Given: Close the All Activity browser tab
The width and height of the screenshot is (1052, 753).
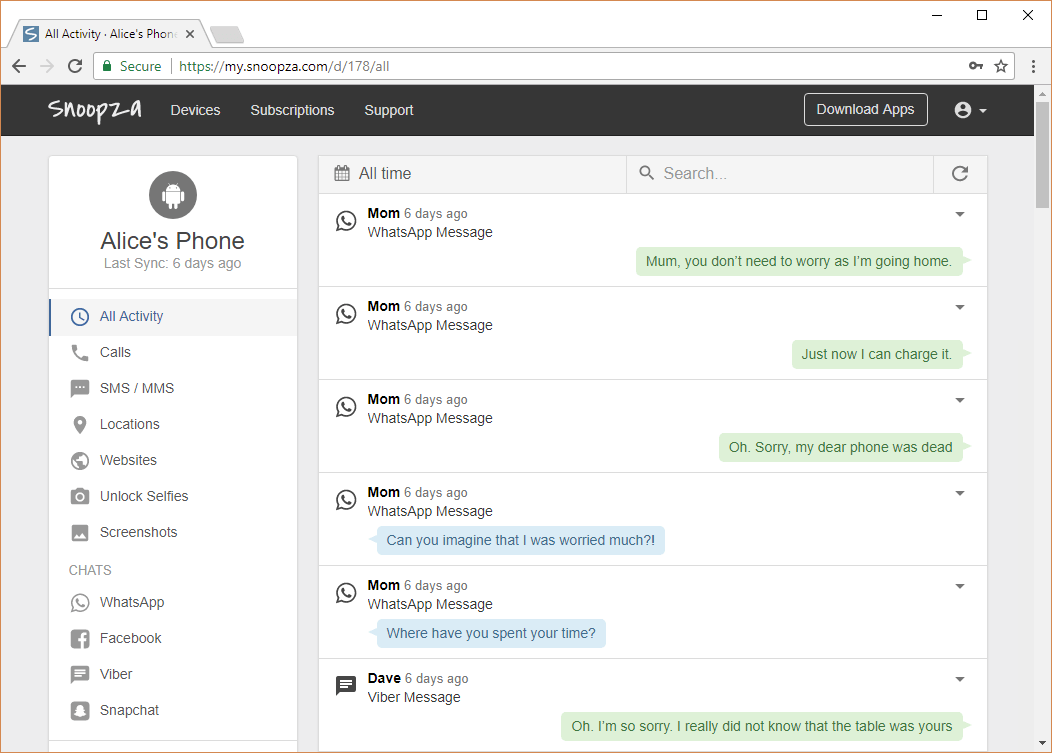Looking at the screenshot, I should coord(190,34).
